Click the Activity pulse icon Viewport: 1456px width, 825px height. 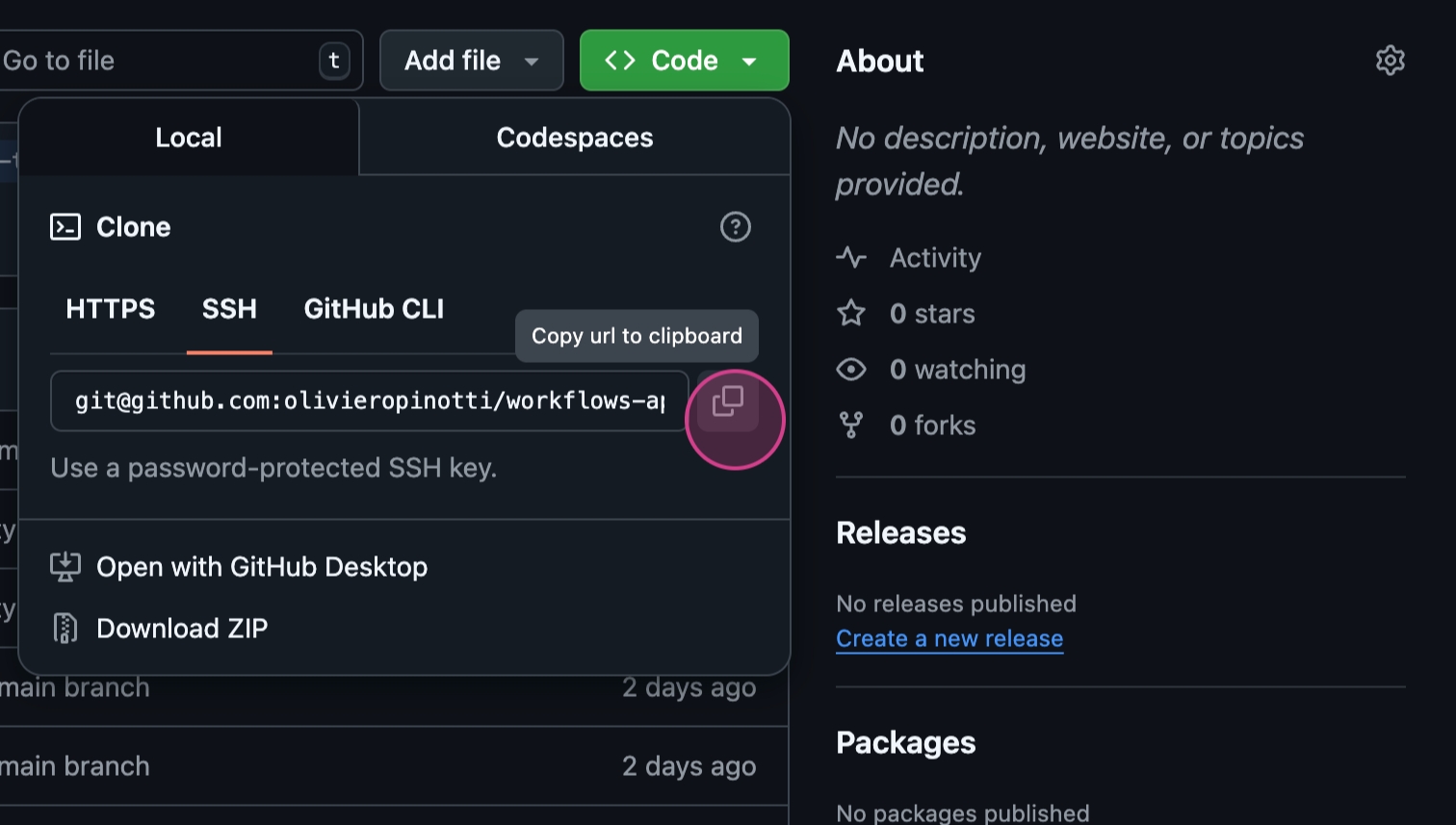[x=851, y=258]
